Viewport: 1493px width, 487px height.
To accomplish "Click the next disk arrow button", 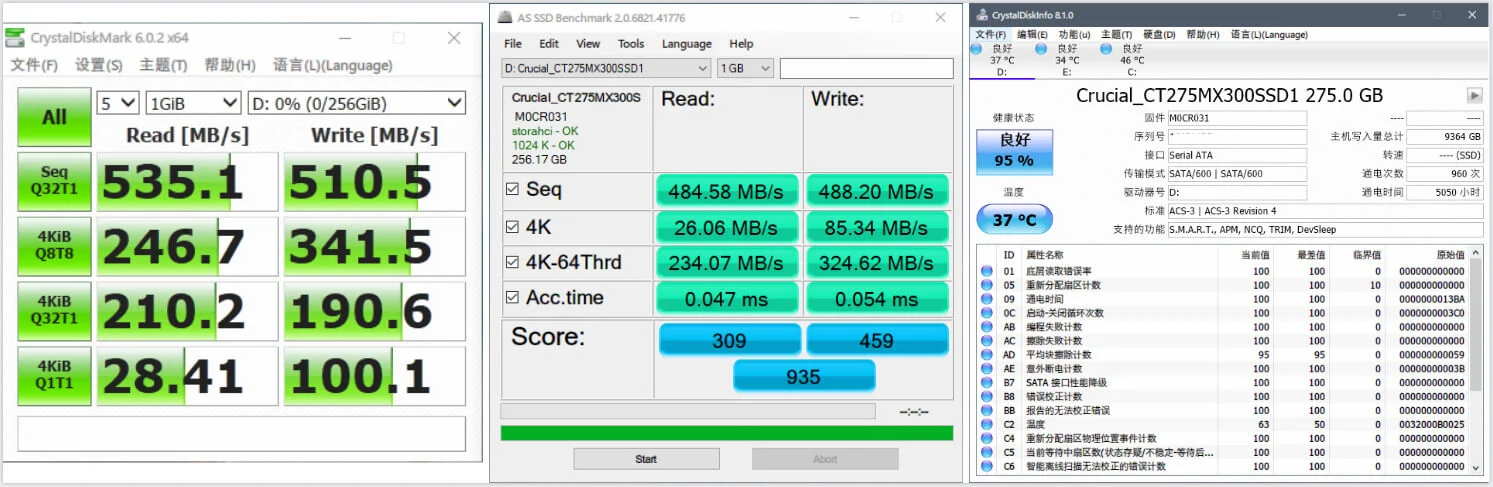I will coord(1474,95).
